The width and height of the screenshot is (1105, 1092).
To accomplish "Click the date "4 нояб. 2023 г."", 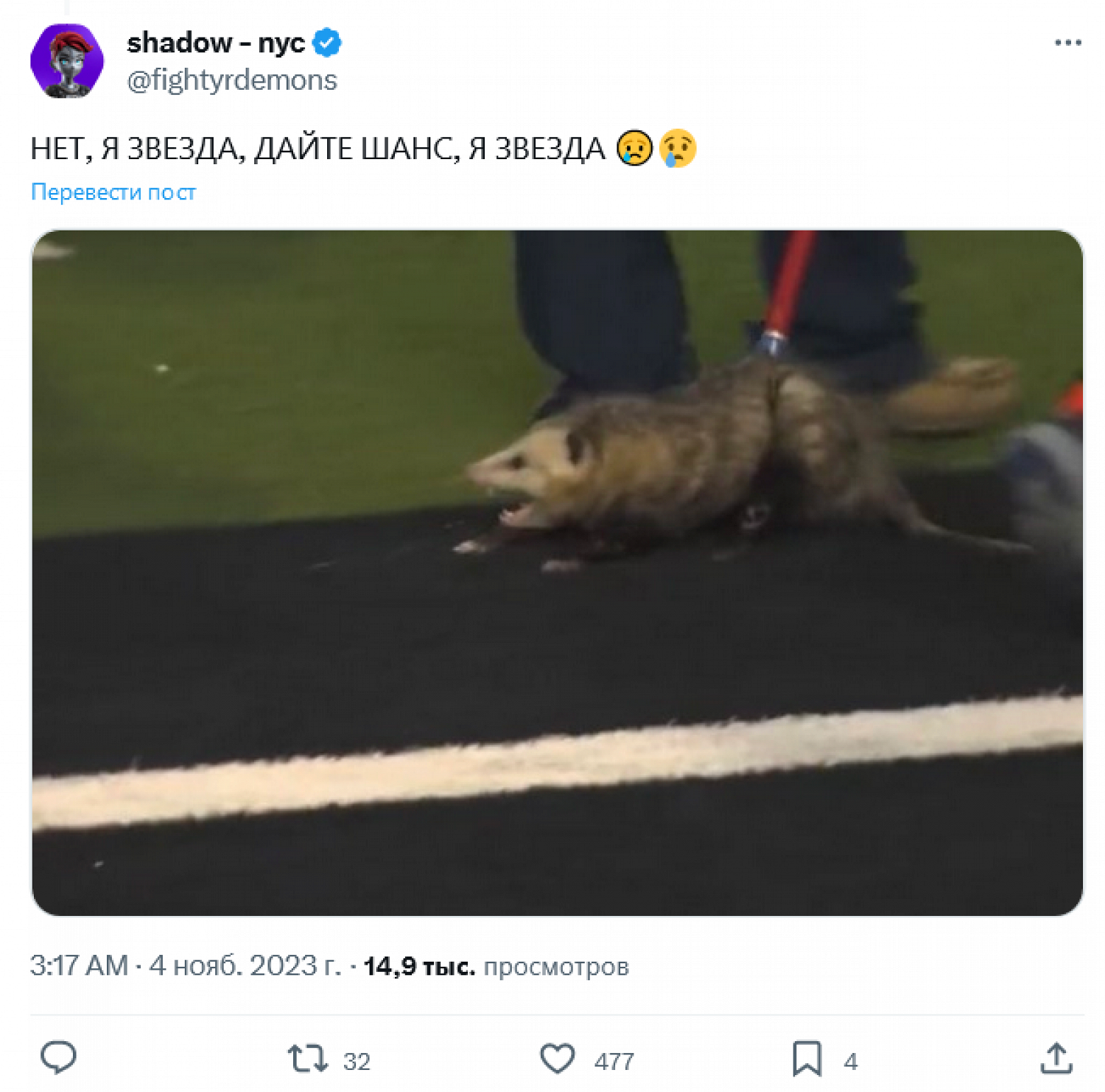I will tap(245, 965).
